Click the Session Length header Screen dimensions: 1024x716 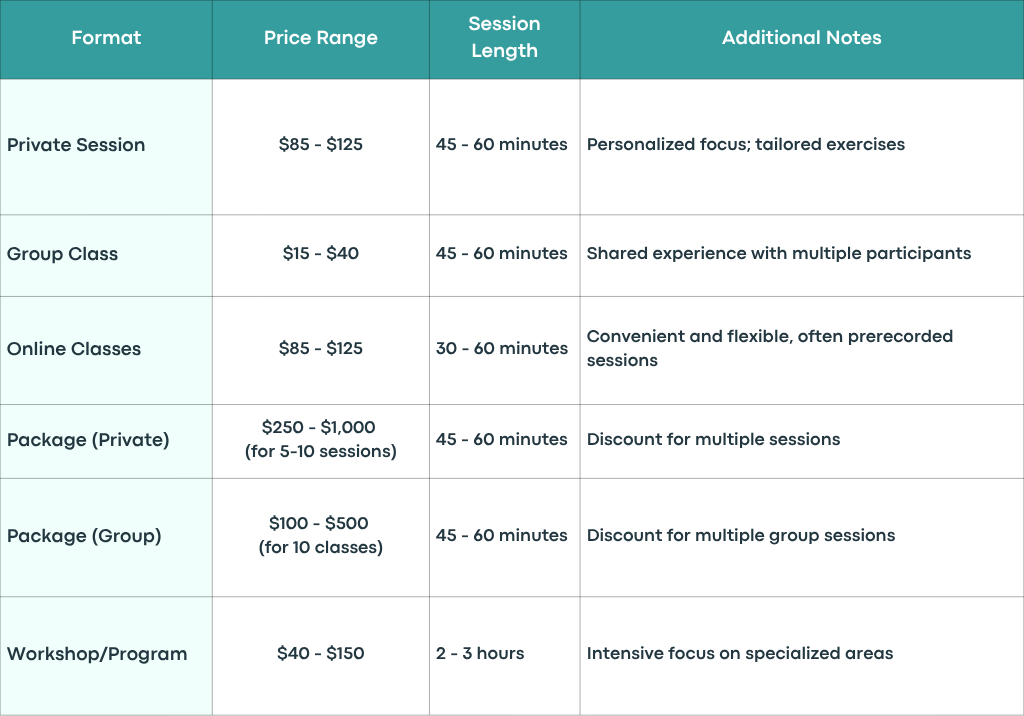[504, 39]
